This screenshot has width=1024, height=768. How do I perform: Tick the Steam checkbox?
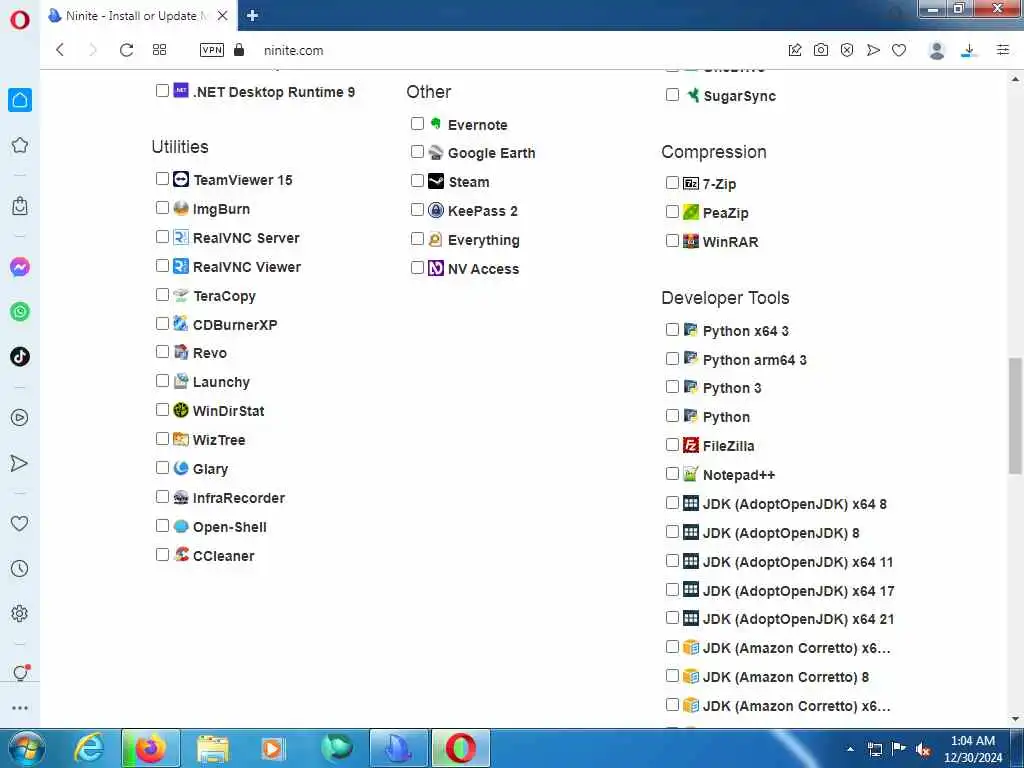[417, 180]
